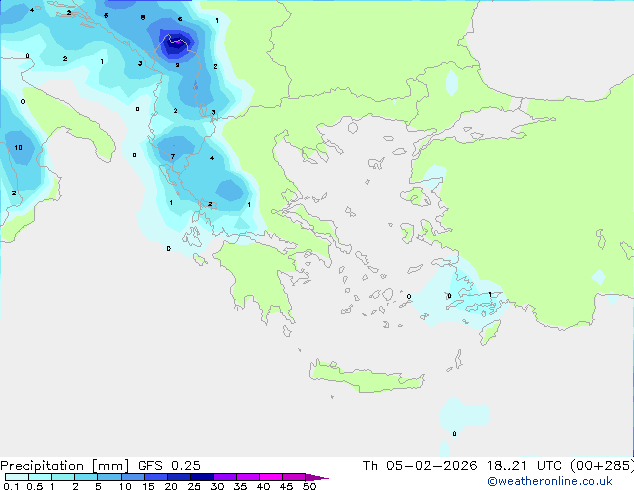This screenshot has height=490, width=634.
Task: Select legend swatch between 0.1 and 0.5
Action: click(x=17, y=477)
